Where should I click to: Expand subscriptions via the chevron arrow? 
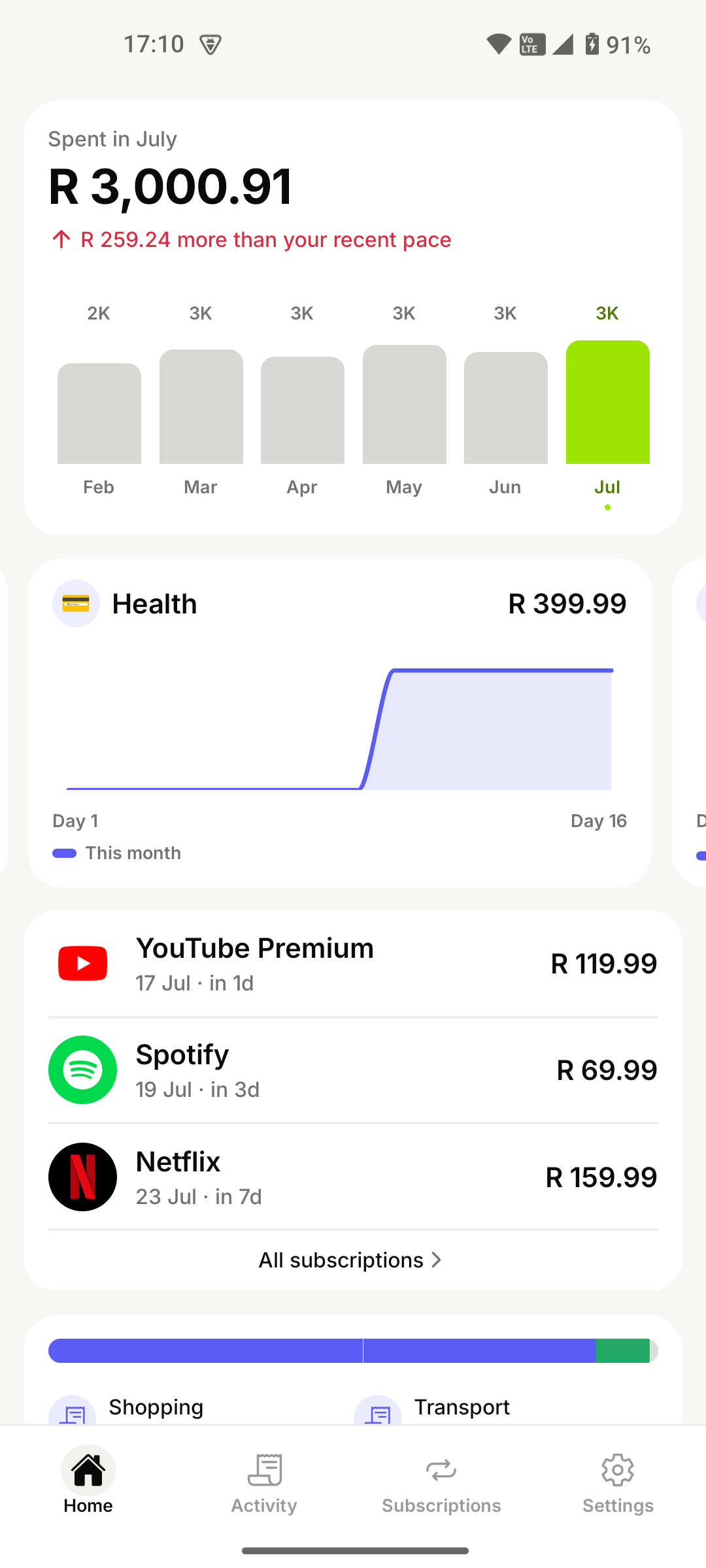(437, 1260)
